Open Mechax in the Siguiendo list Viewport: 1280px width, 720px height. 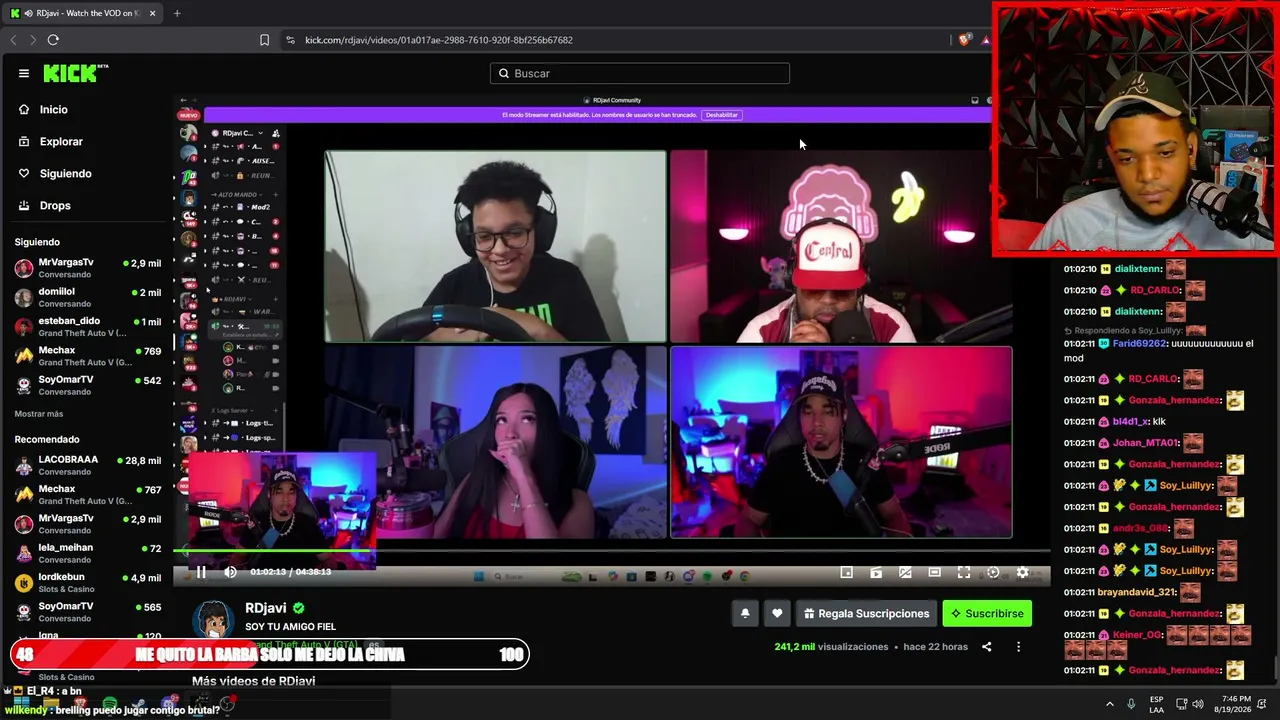click(x=88, y=356)
